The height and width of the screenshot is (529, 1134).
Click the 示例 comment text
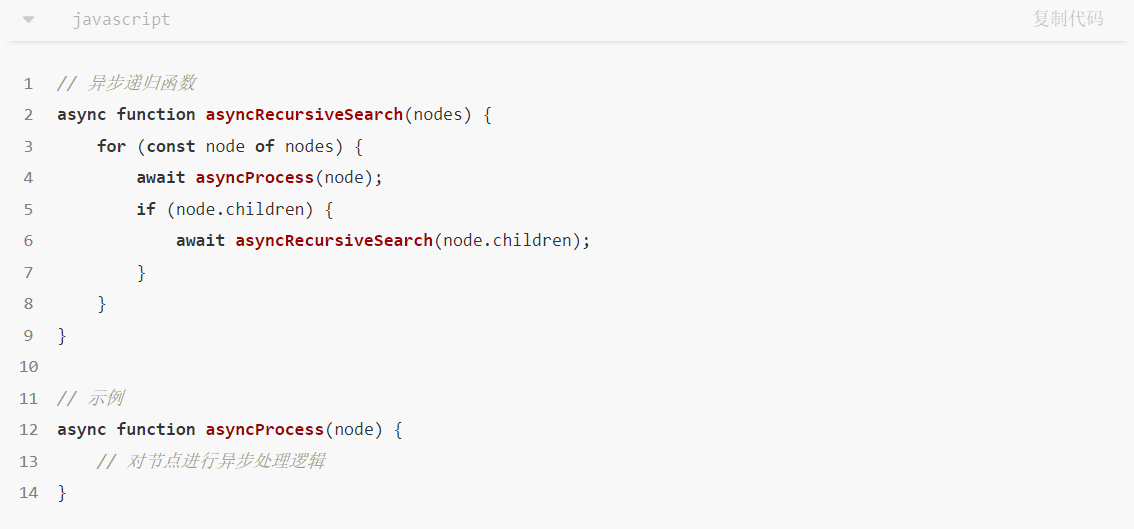(105, 398)
